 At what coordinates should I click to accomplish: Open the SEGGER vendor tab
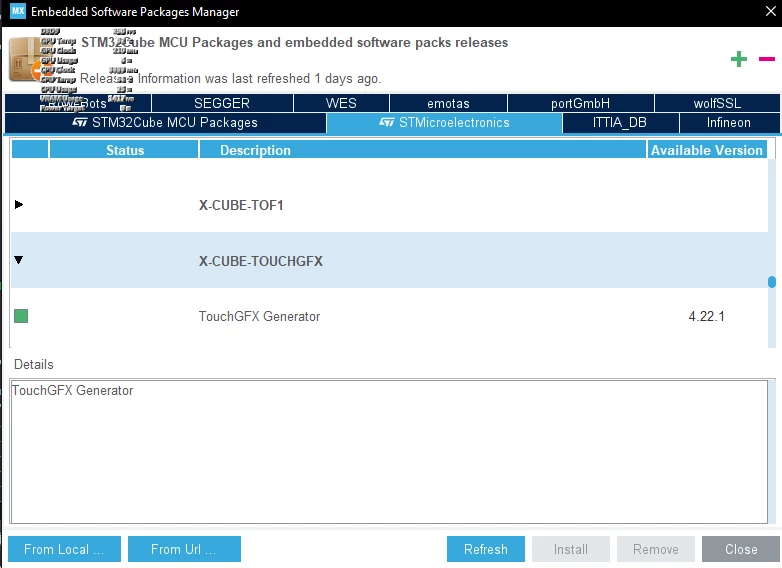click(x=222, y=103)
